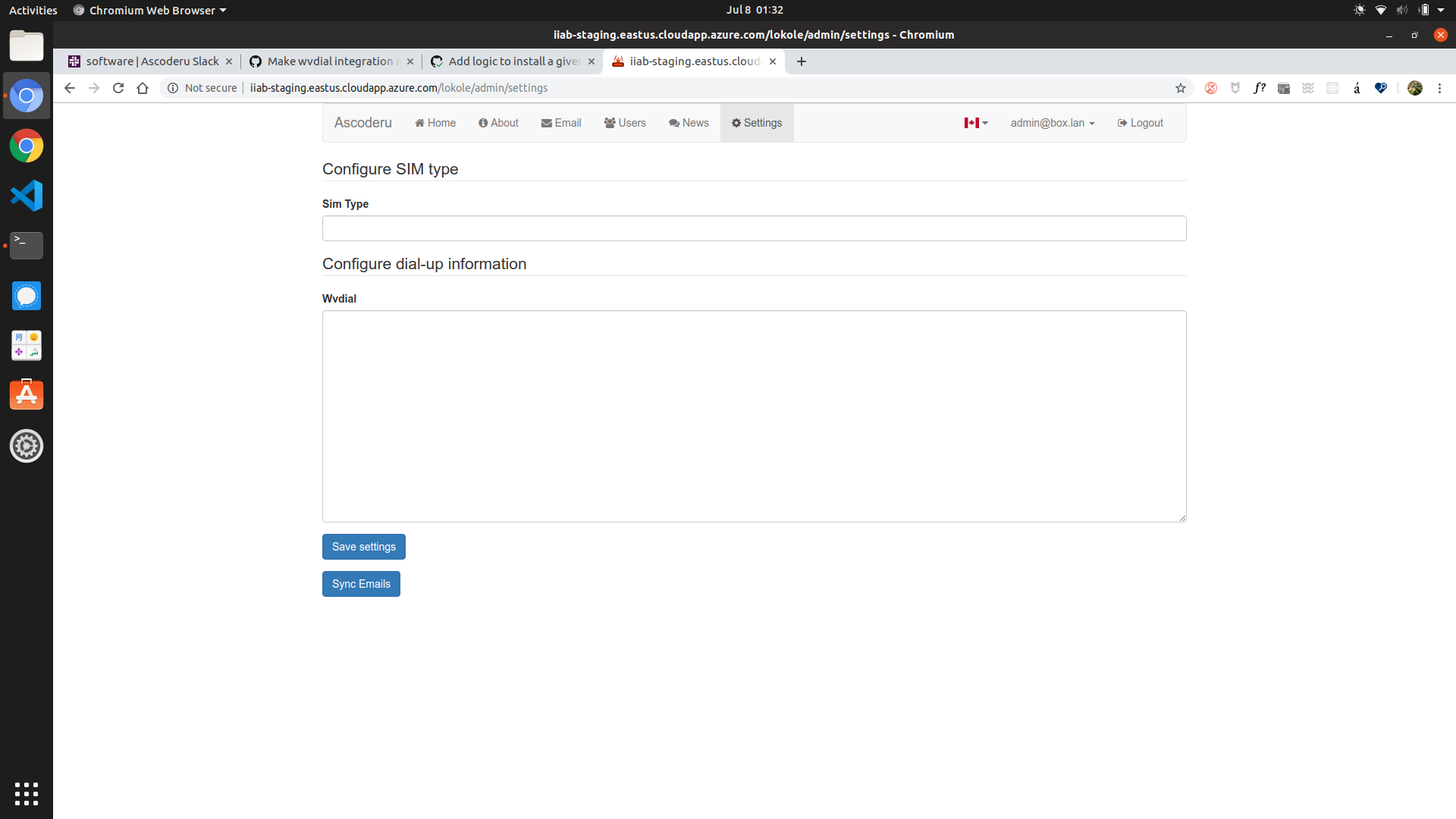View site information for Not secure
Screen dimensions: 1456x819
[x=202, y=88]
